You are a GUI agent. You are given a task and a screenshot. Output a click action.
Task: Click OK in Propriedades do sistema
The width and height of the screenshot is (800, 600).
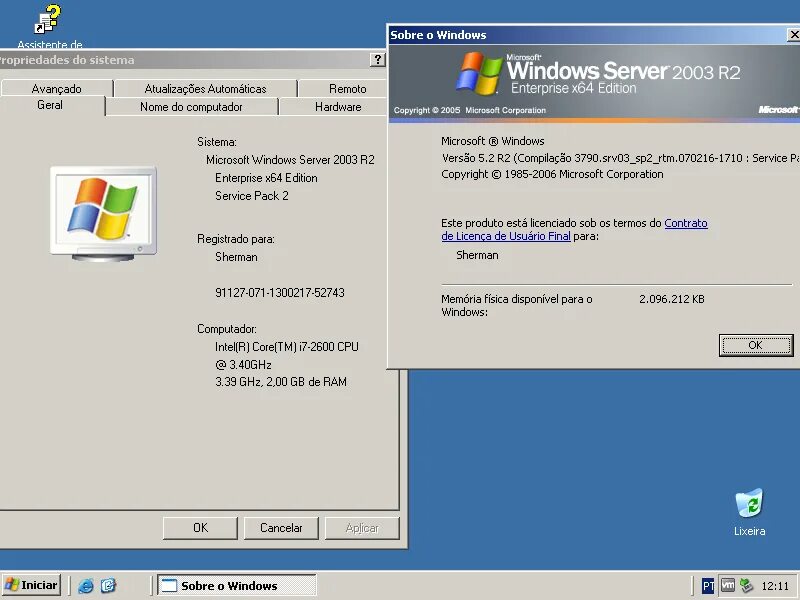point(200,528)
